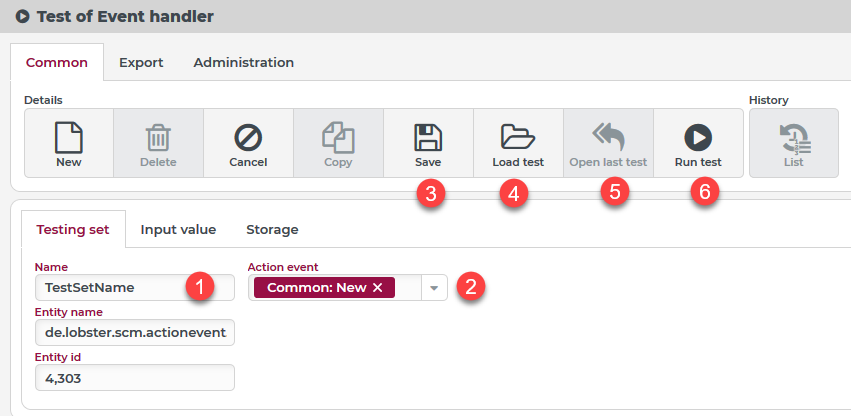
Task: Open the Storage tab
Action: click(272, 230)
